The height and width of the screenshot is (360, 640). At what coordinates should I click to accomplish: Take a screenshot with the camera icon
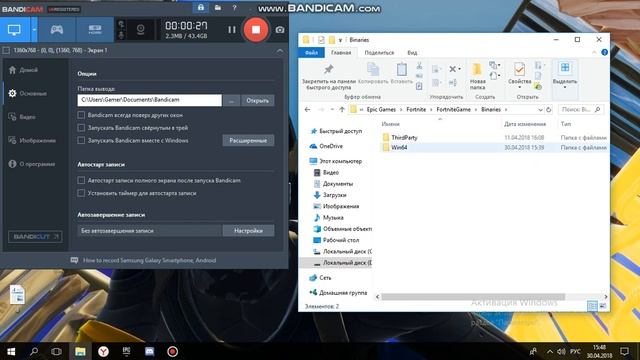(x=280, y=30)
